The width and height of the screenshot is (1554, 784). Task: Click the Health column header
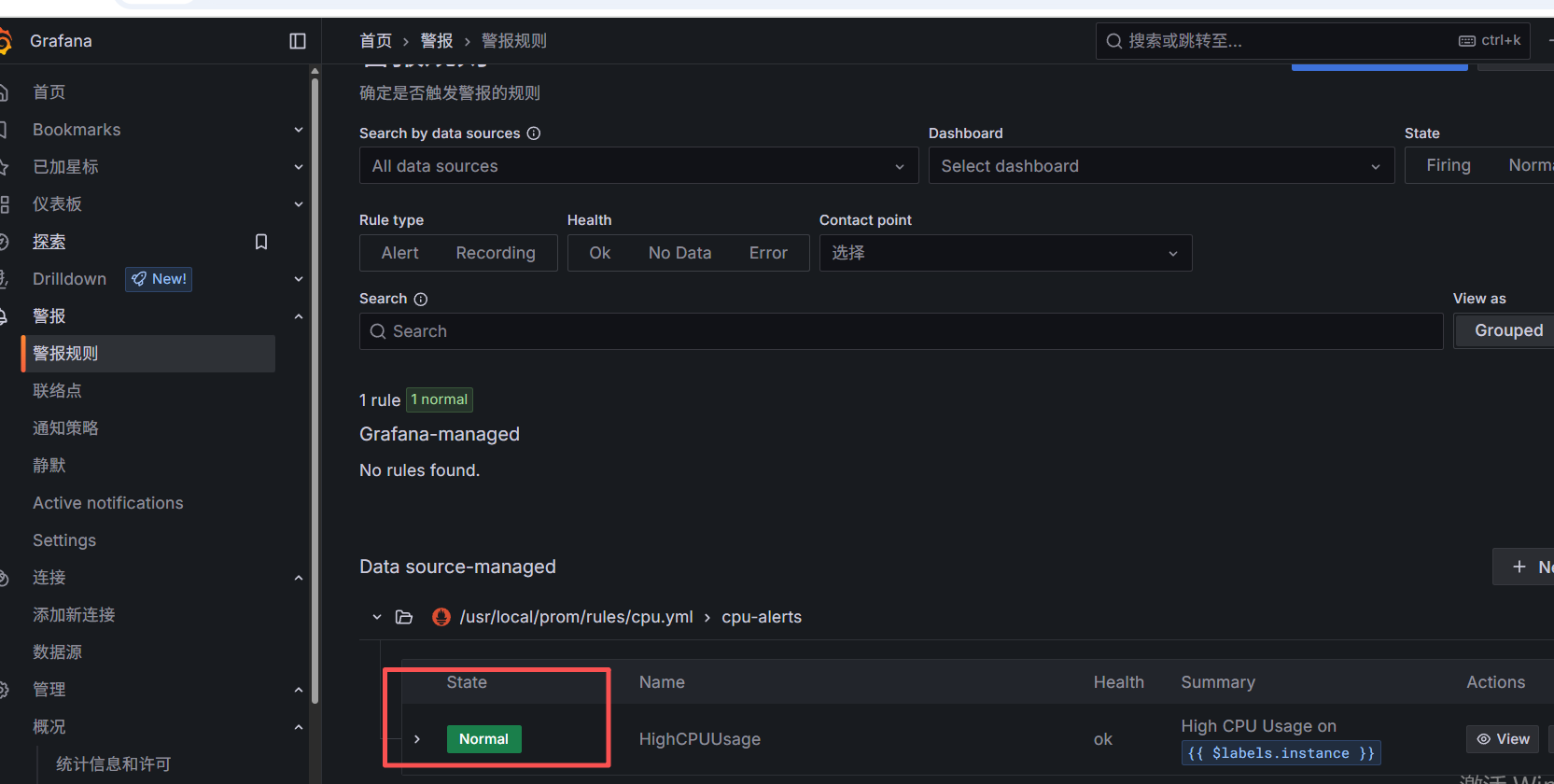[1119, 682]
